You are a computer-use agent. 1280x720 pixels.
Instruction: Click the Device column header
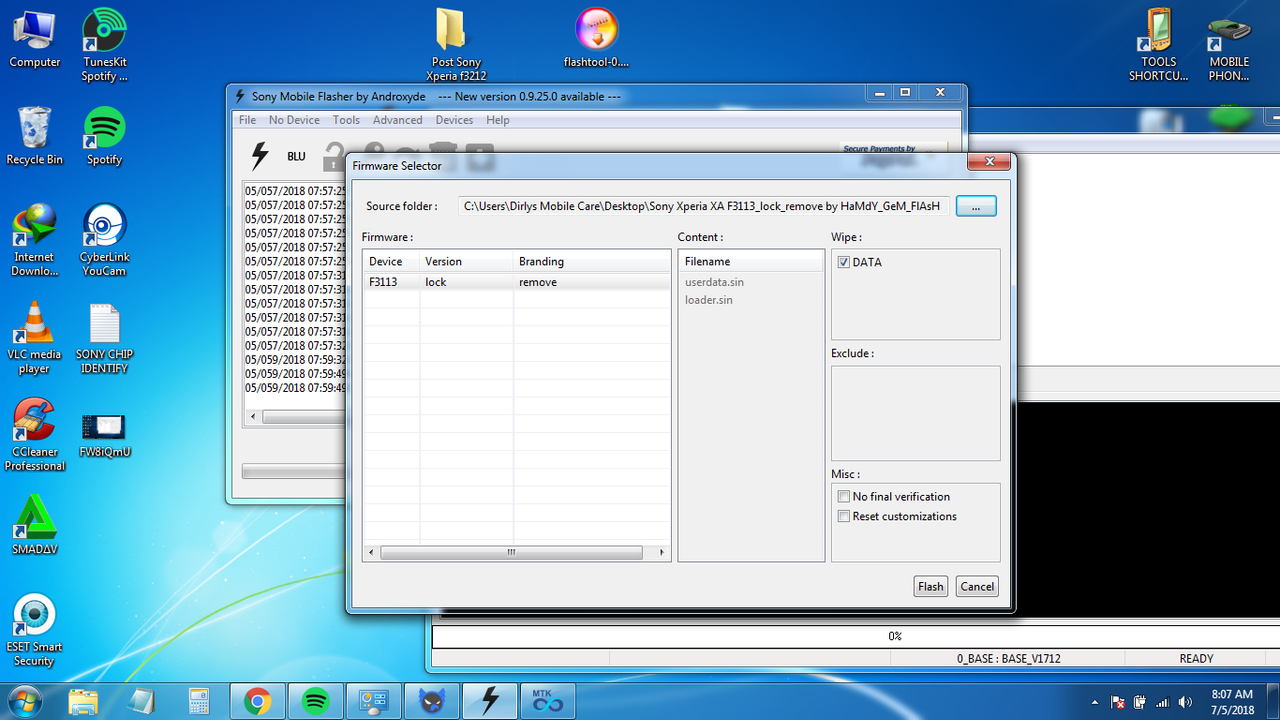[x=391, y=261]
